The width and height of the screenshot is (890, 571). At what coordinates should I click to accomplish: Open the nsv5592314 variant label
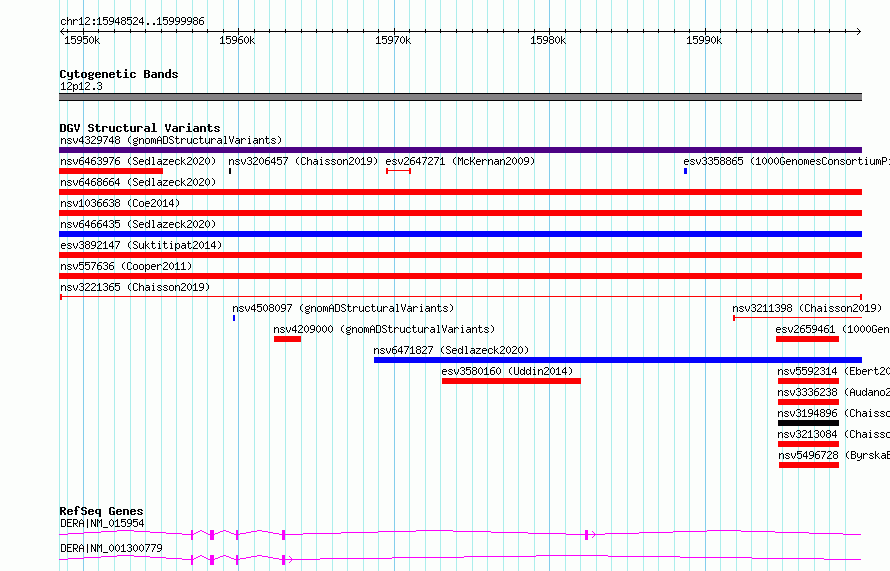(833, 371)
